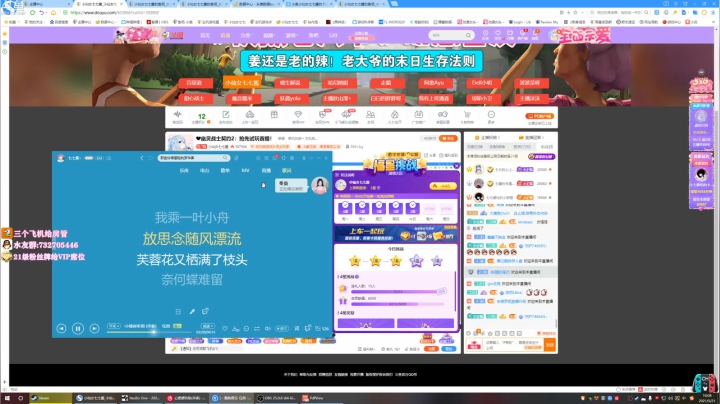Open the 520 nav item
720x404 pixels.
333,35
